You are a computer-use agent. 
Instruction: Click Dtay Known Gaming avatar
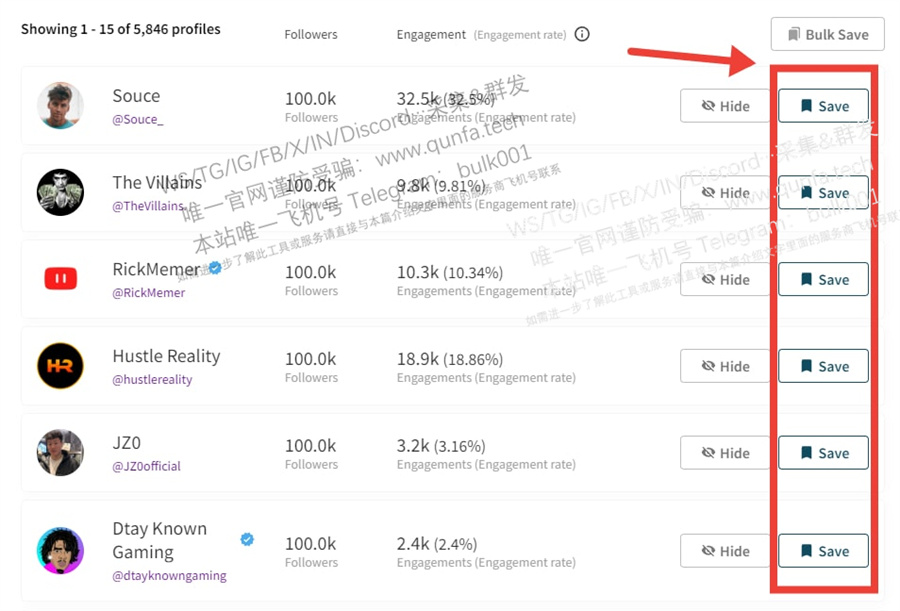tap(60, 551)
